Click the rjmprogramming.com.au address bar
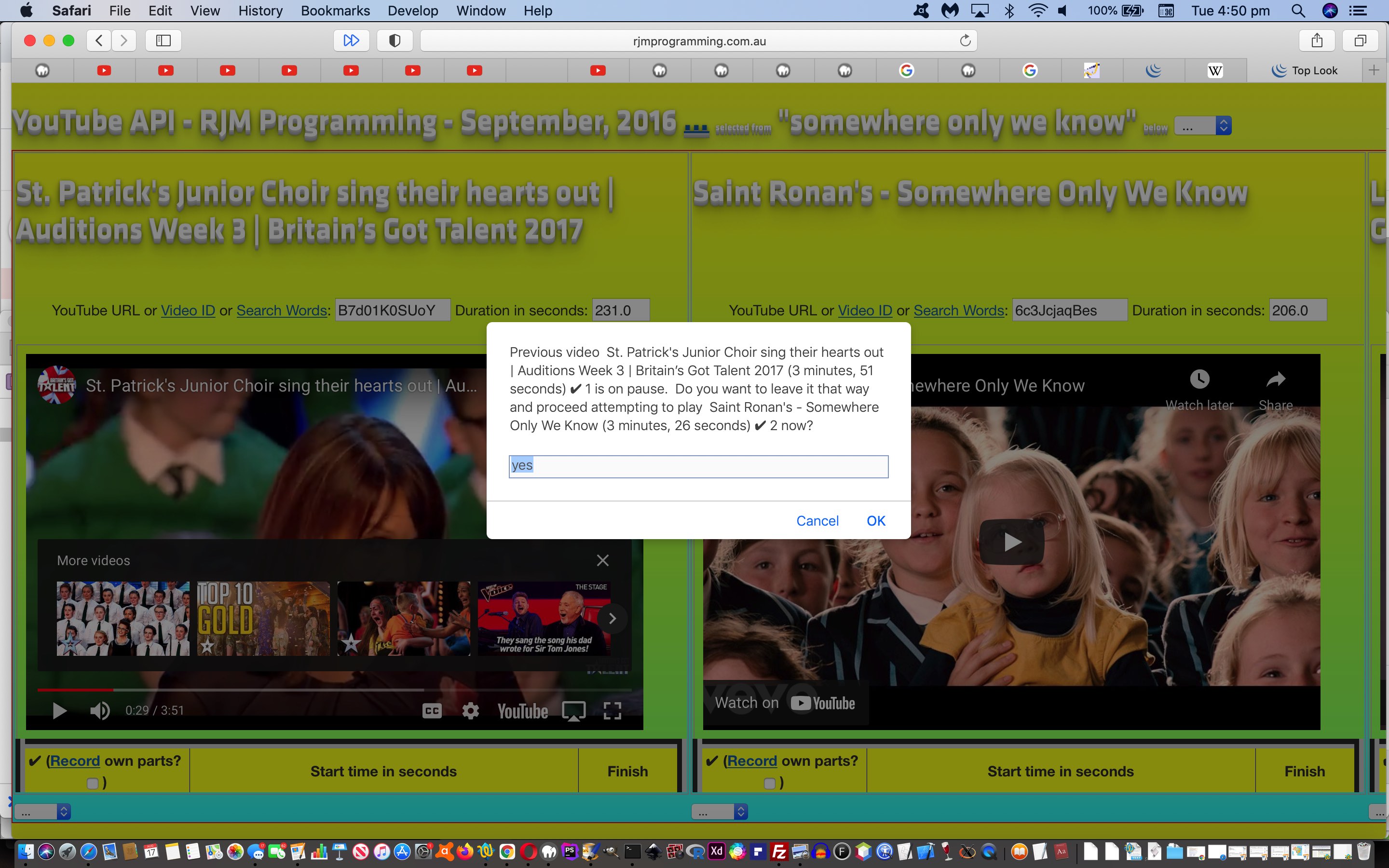The width and height of the screenshot is (1389, 868). tap(698, 41)
